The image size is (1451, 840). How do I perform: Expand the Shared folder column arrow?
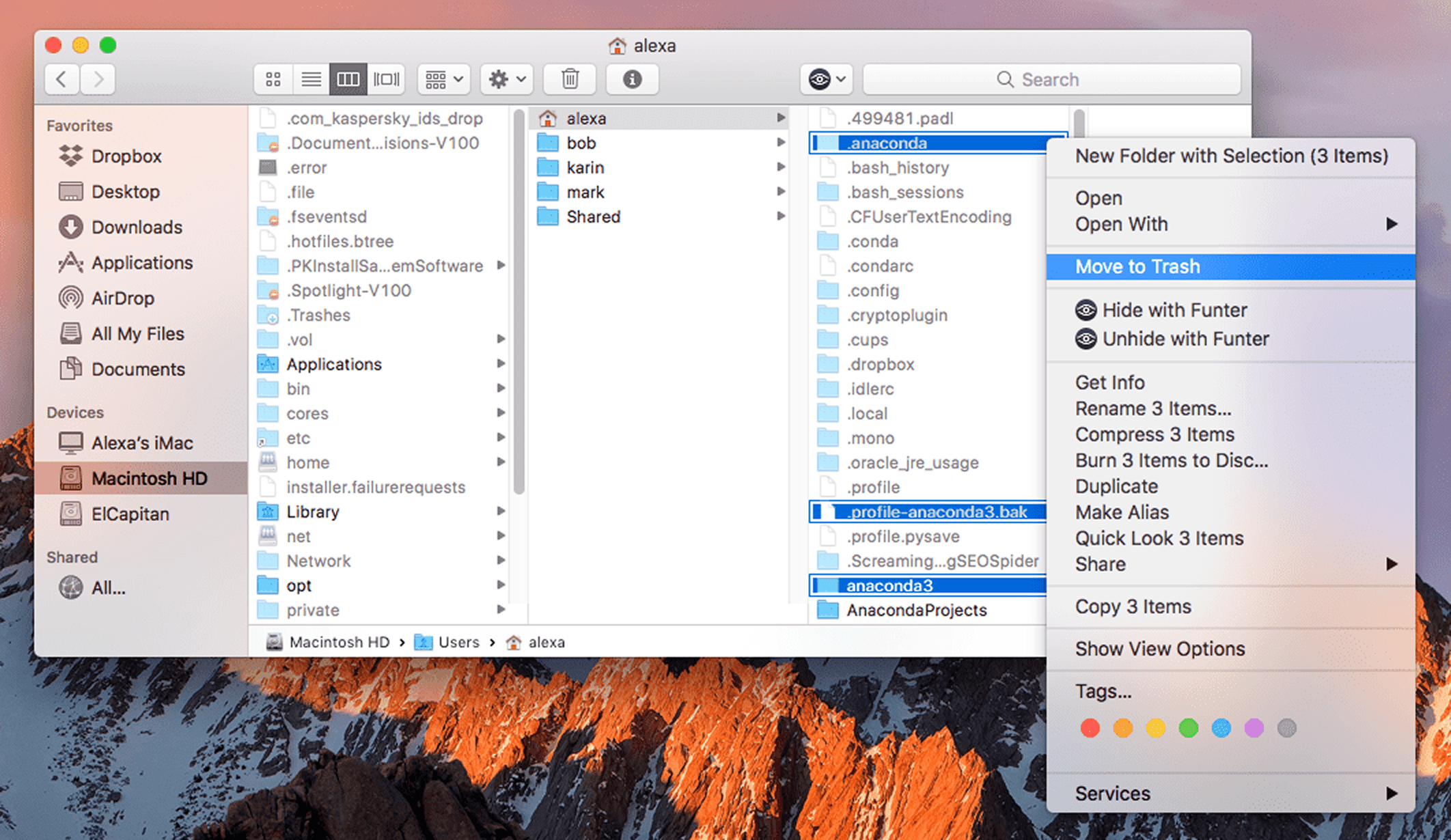coord(782,216)
